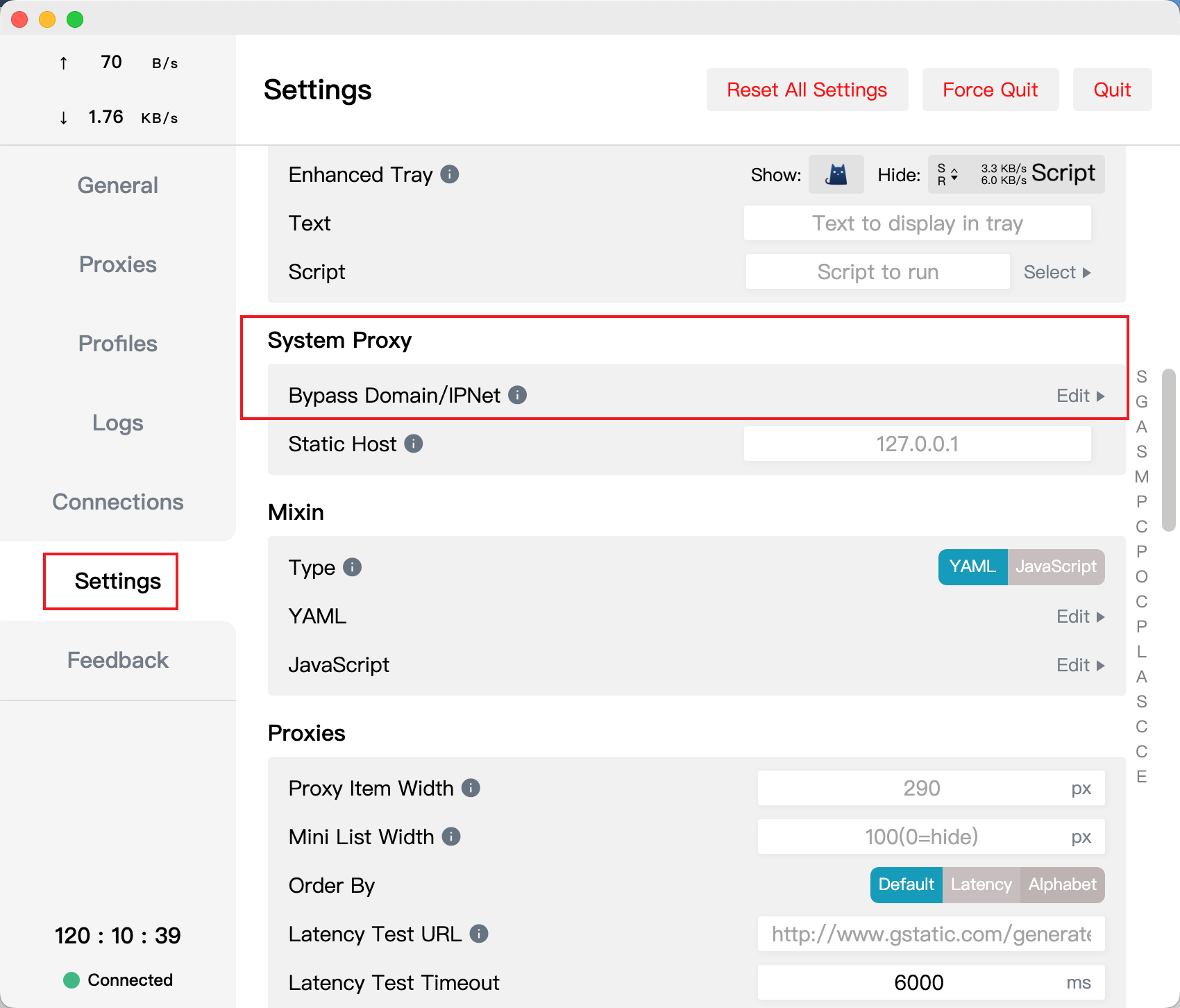Open Select menu for tray script
Viewport: 1180px width, 1008px height.
1056,272
